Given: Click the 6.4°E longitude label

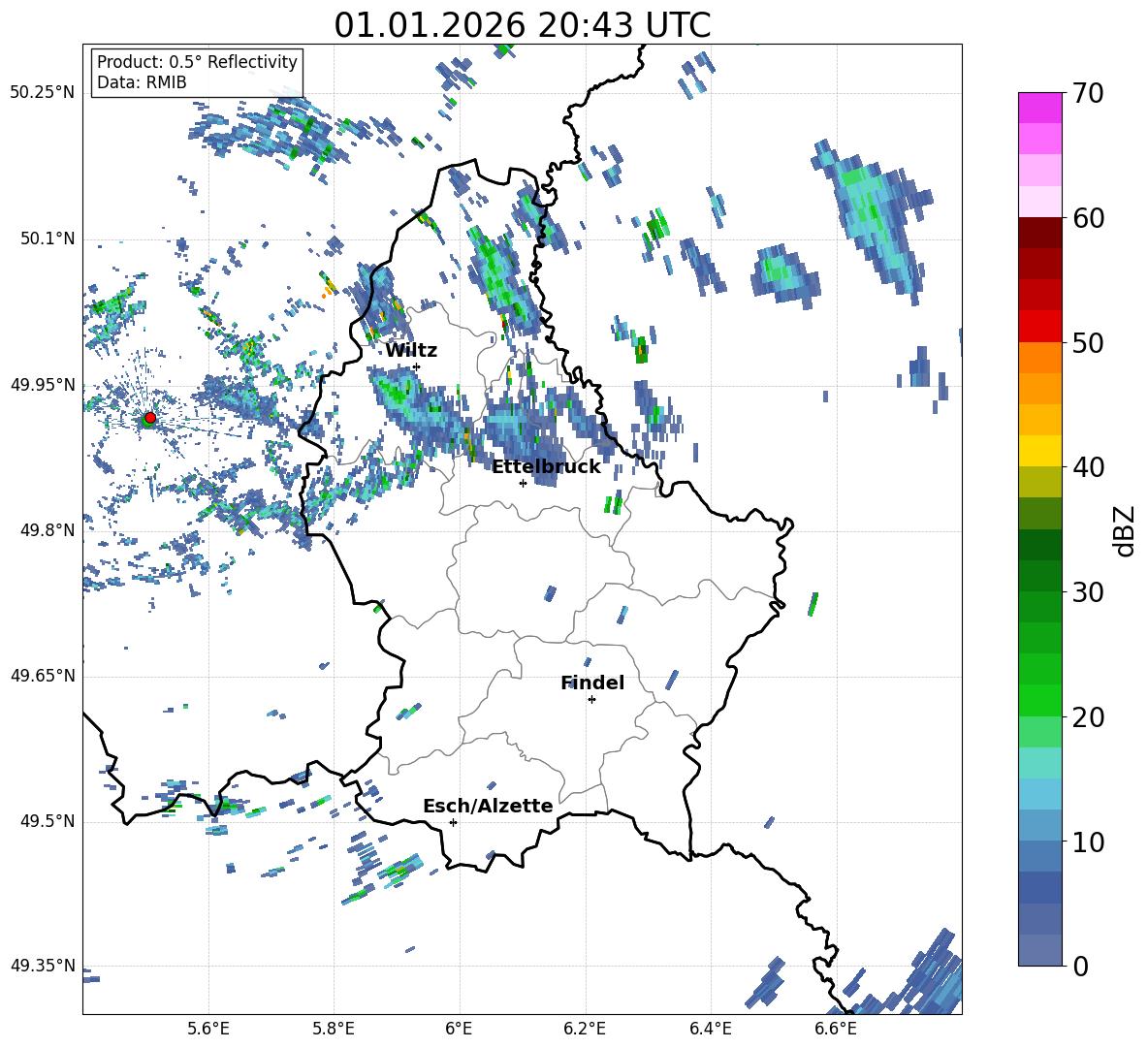Looking at the screenshot, I should tap(710, 1029).
